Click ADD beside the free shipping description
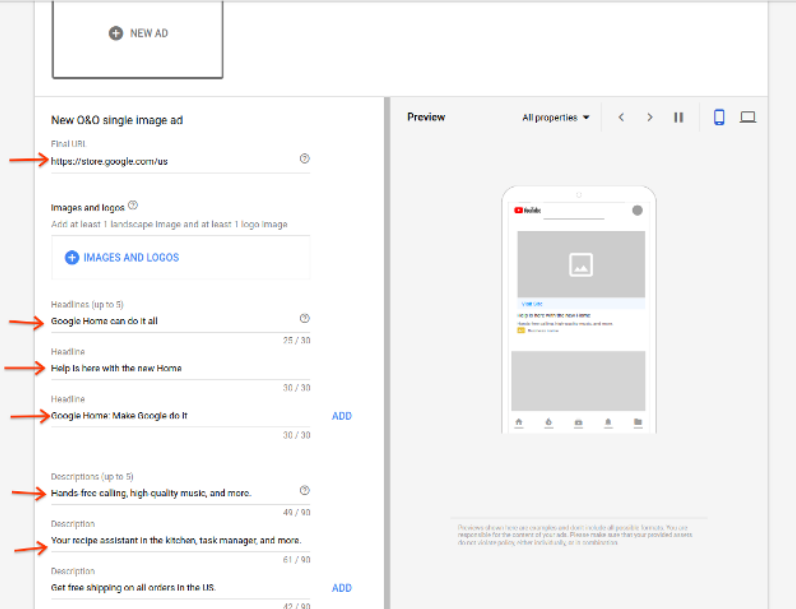This screenshot has height=609, width=796. 341,588
